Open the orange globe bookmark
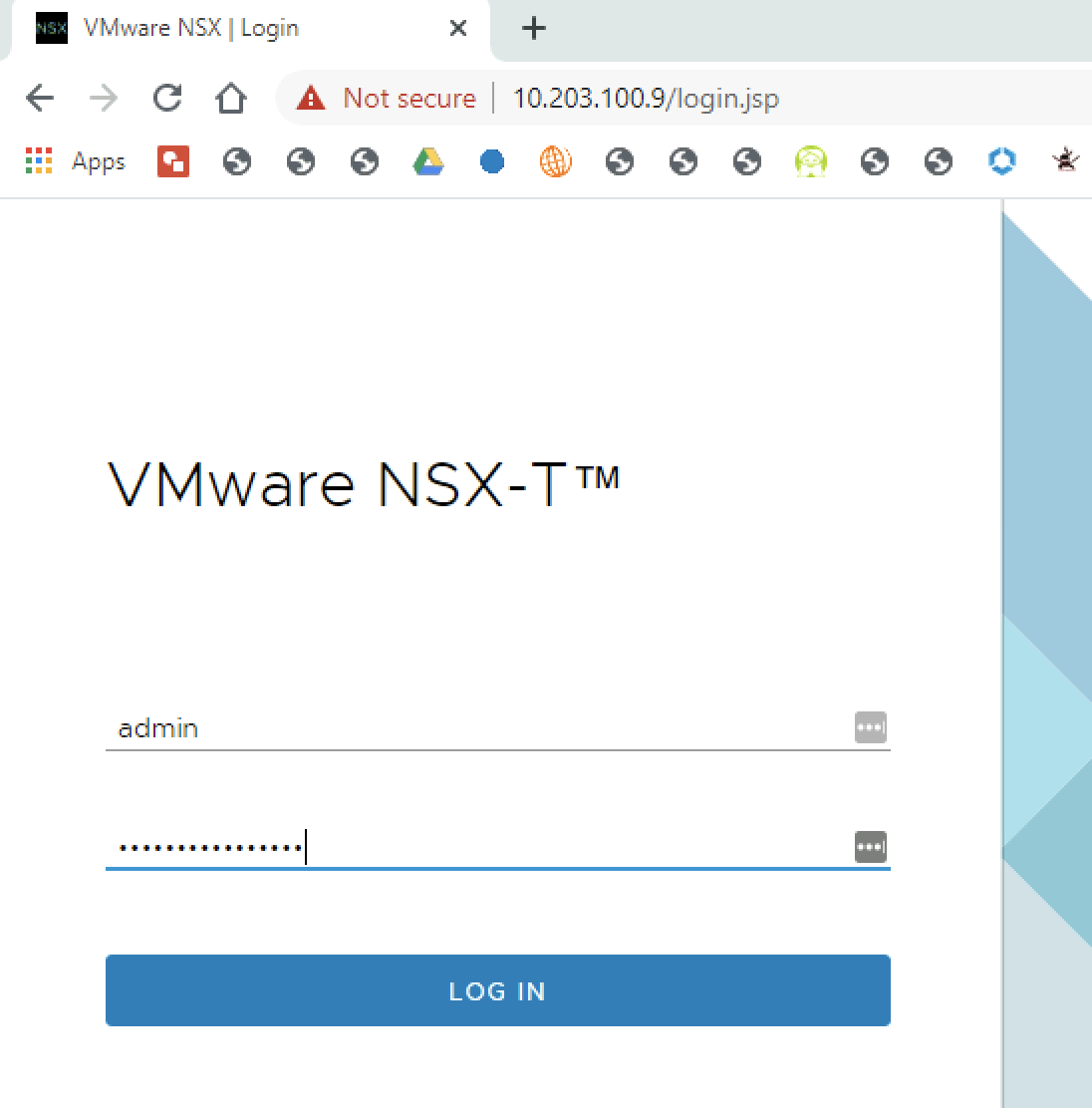 [x=556, y=161]
